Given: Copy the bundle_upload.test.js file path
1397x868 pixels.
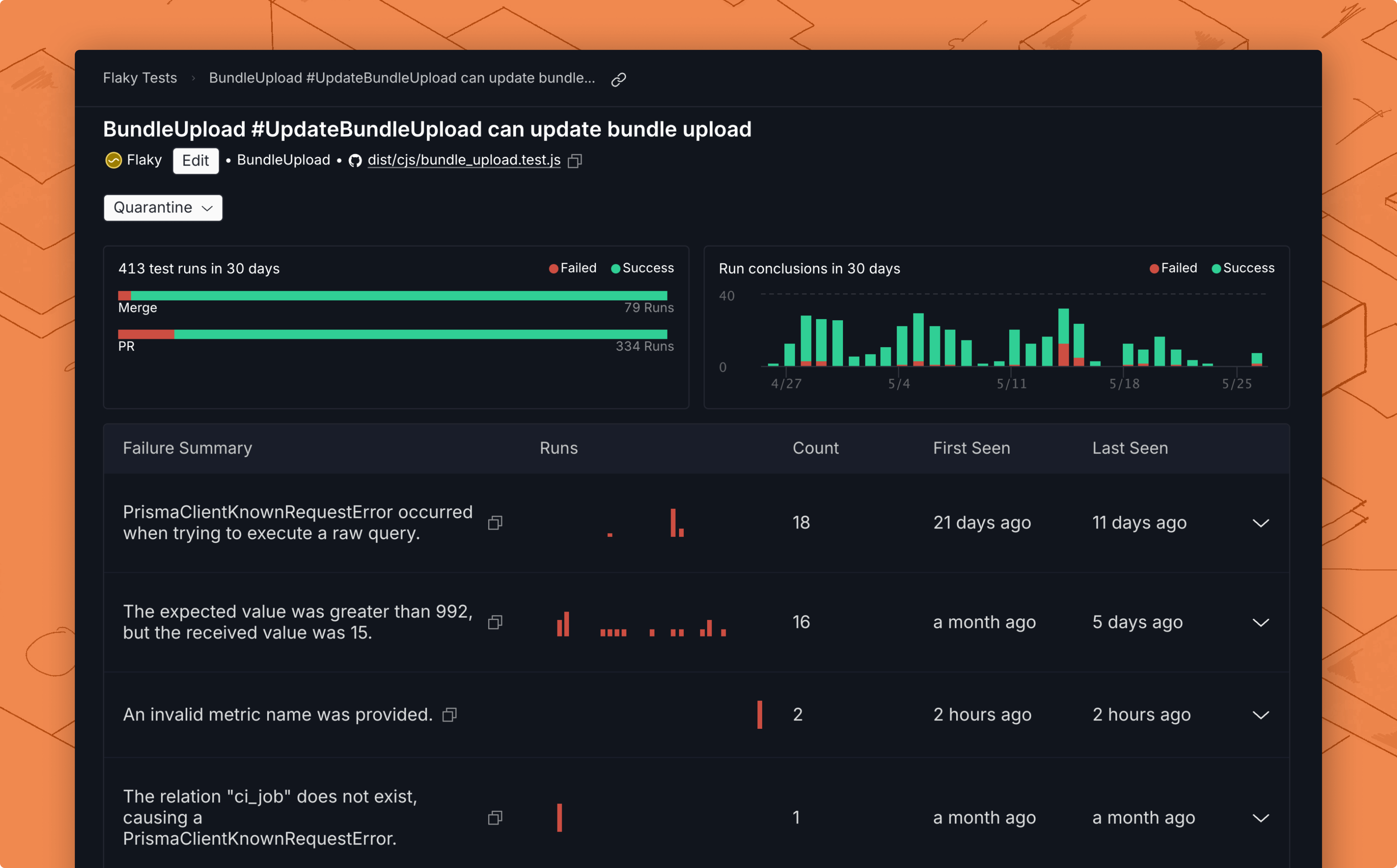Looking at the screenshot, I should [x=575, y=161].
